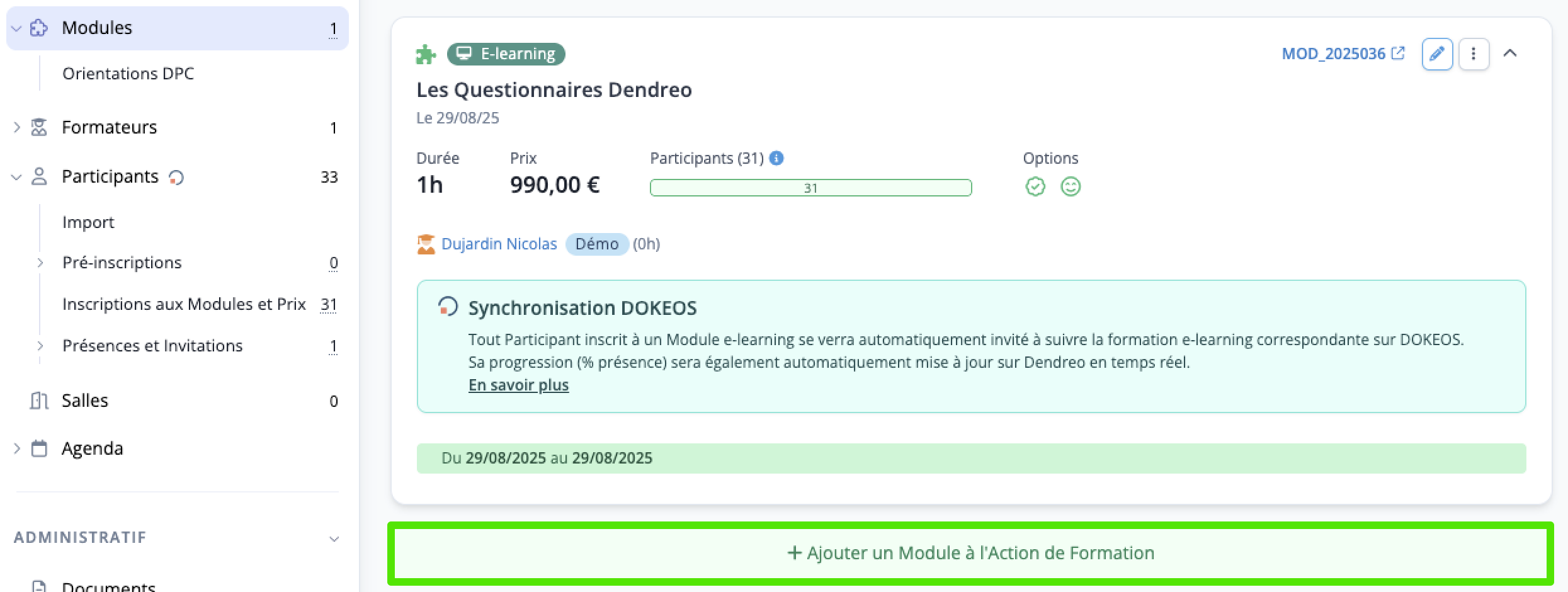Image resolution: width=1568 pixels, height=592 pixels.
Task: Expand the Pré-inscriptions subtree
Action: point(40,263)
